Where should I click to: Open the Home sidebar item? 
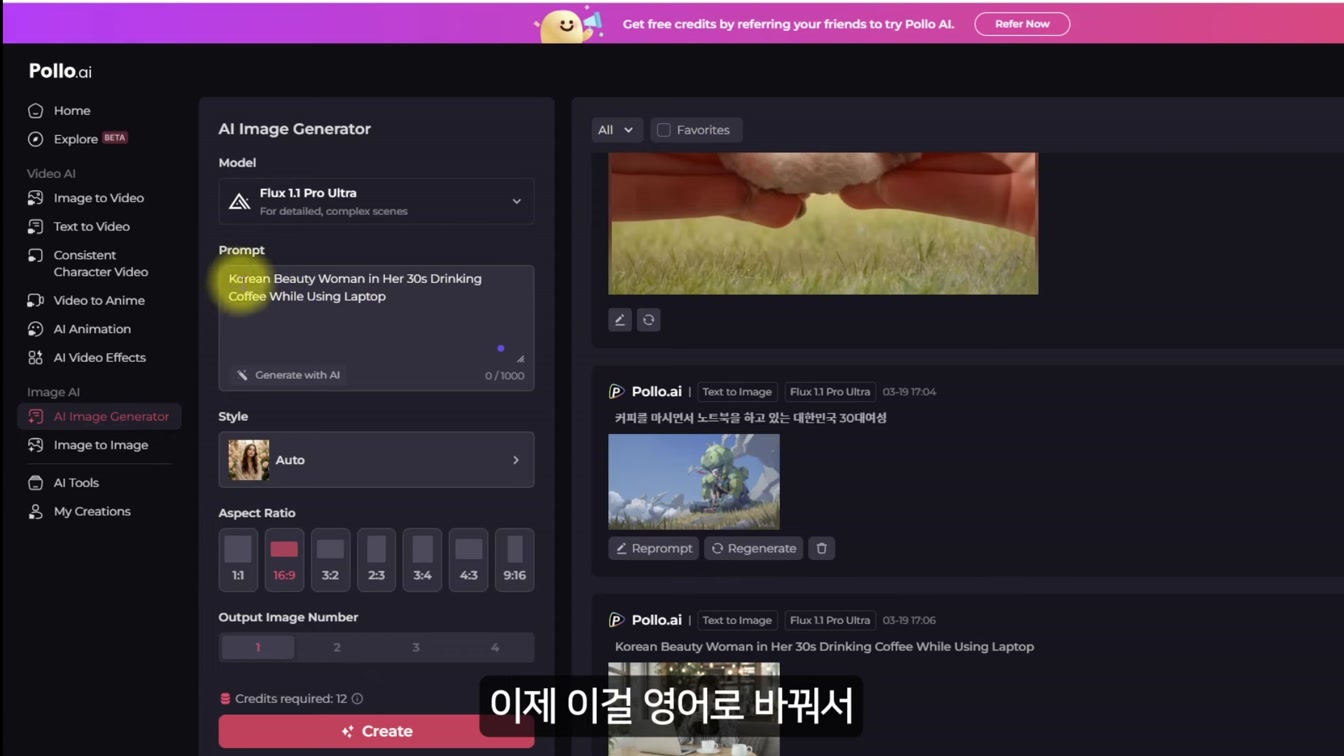click(x=72, y=111)
